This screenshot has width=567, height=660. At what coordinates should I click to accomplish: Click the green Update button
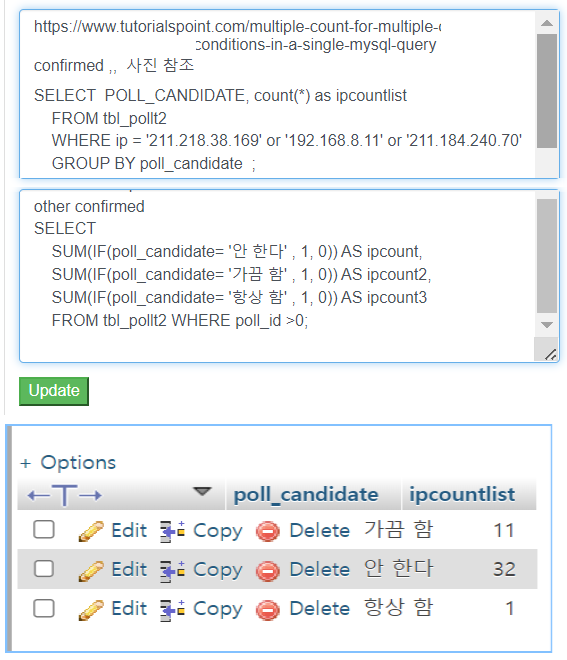(x=54, y=391)
